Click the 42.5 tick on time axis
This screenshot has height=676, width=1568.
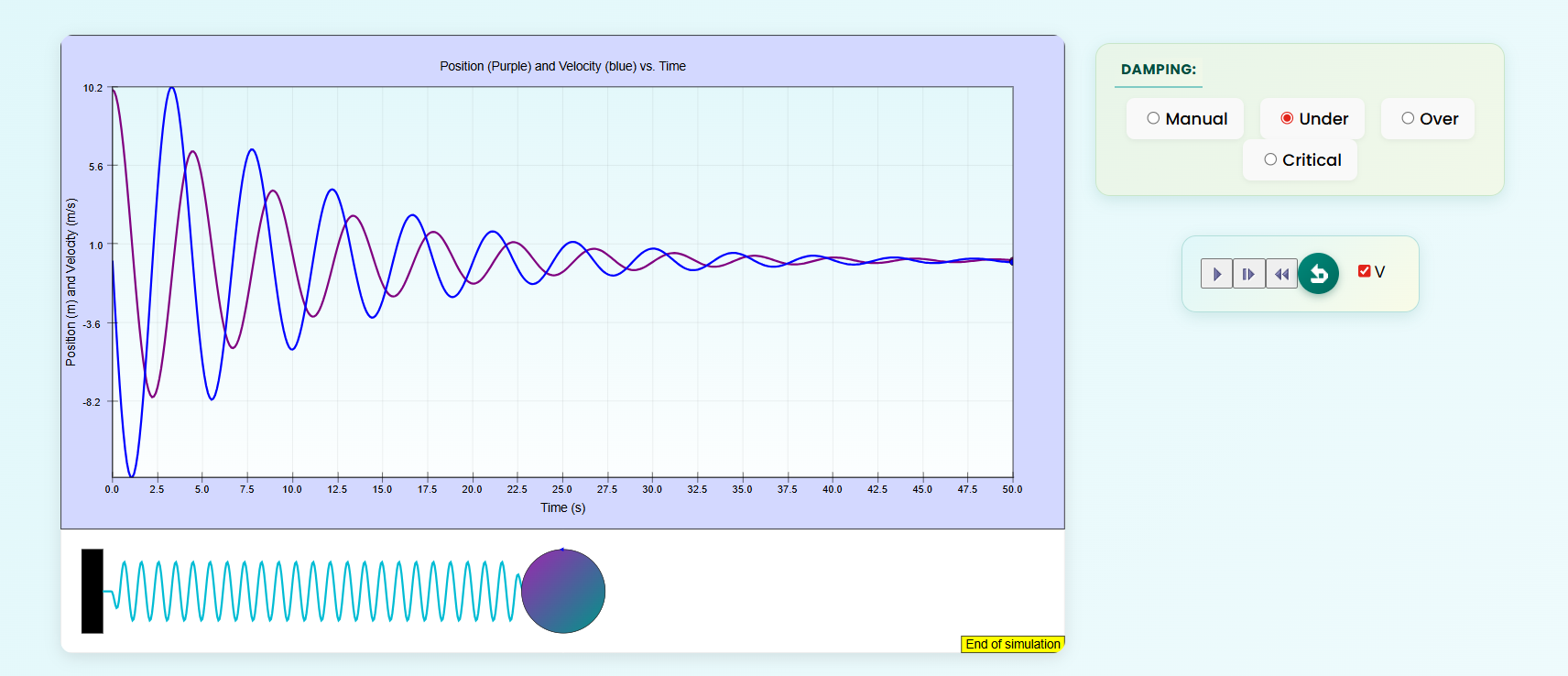pos(877,489)
